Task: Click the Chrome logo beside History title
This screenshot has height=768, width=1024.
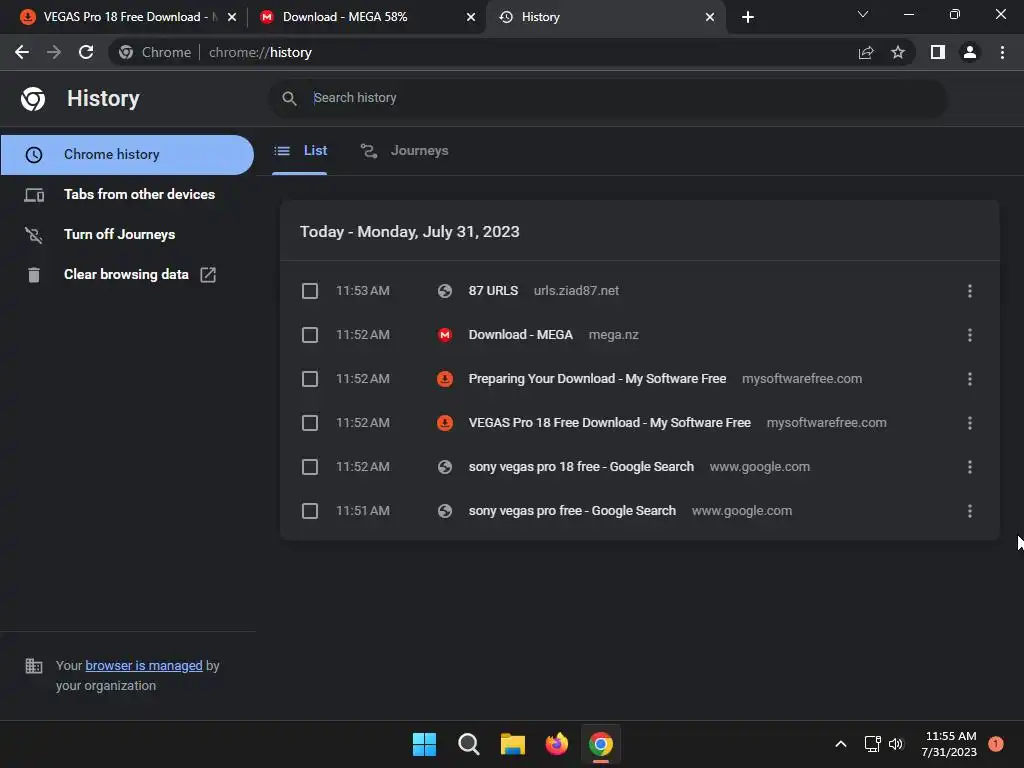Action: tap(33, 99)
